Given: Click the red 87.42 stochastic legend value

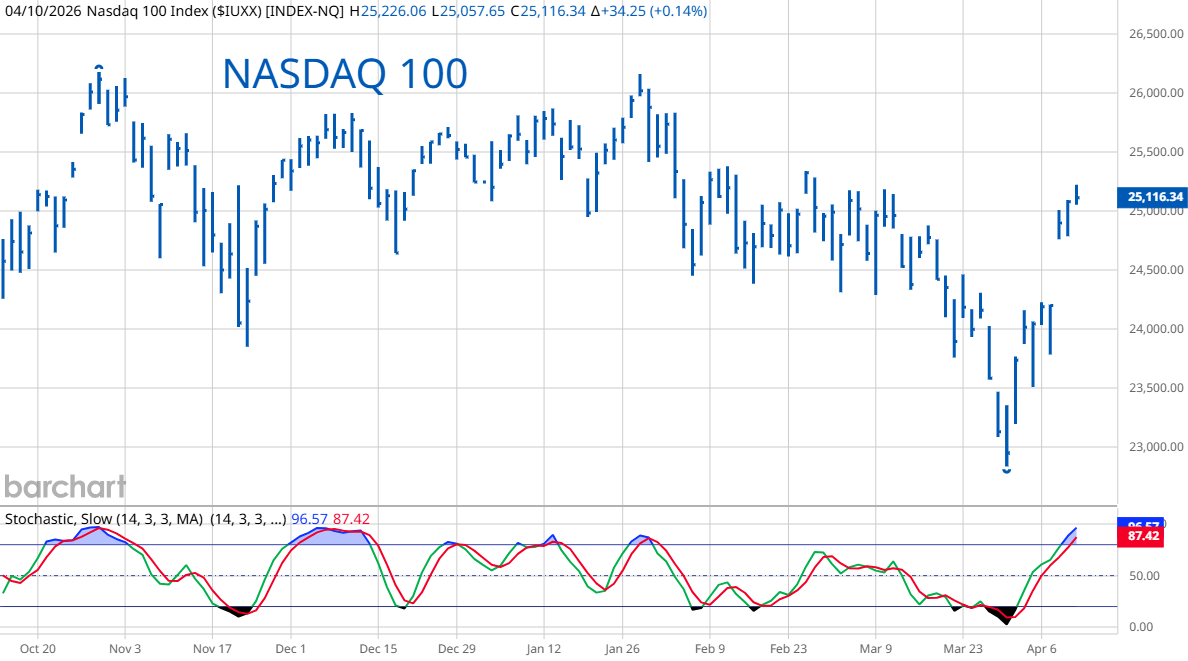Looking at the screenshot, I should pos(351,519).
